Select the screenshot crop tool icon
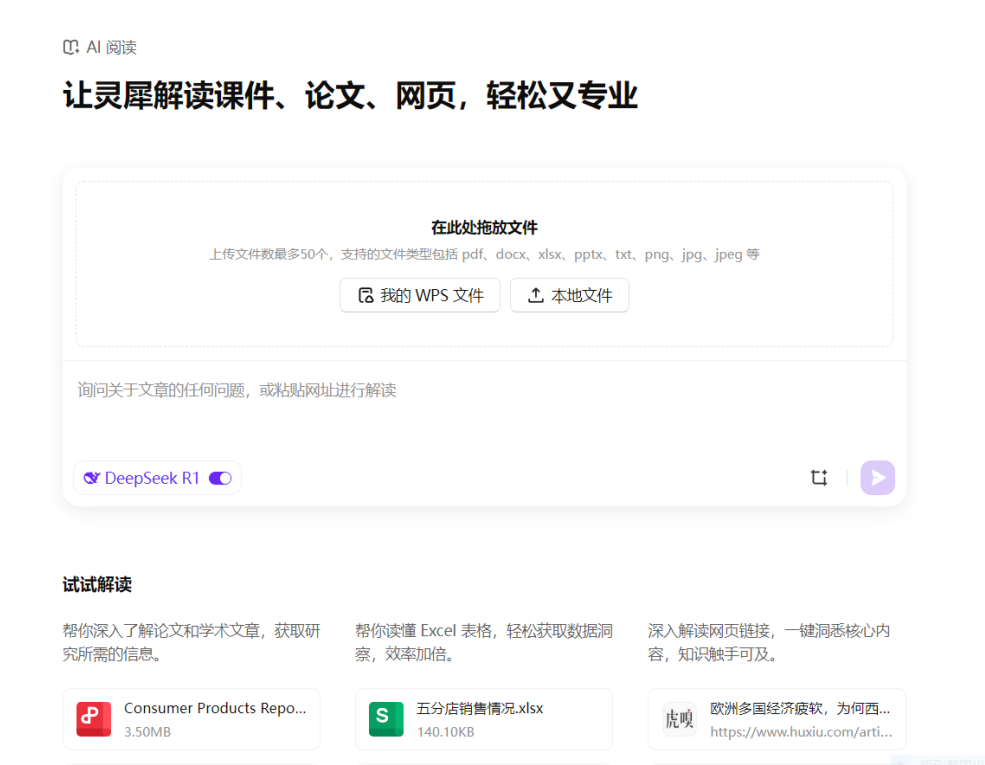 tap(819, 478)
